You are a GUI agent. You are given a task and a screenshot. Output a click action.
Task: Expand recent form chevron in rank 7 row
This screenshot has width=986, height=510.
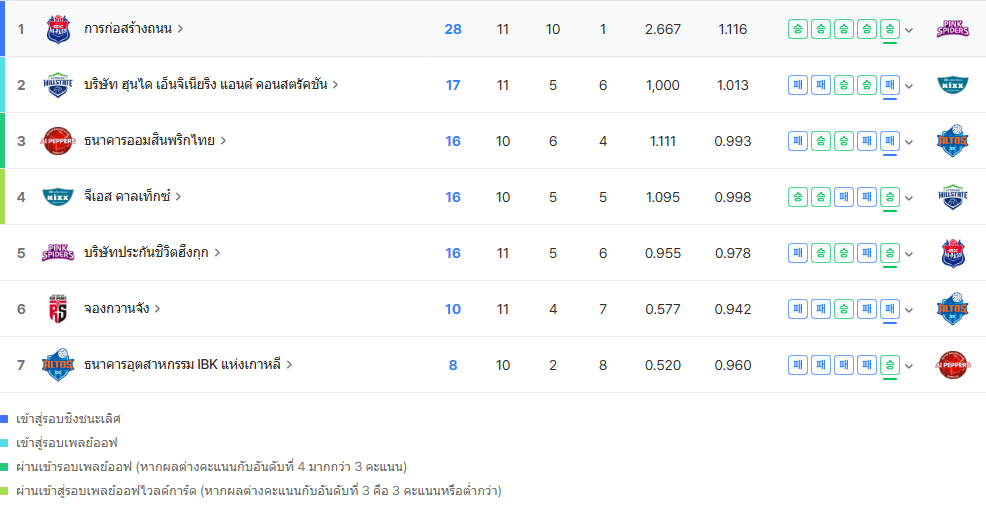[x=909, y=366]
